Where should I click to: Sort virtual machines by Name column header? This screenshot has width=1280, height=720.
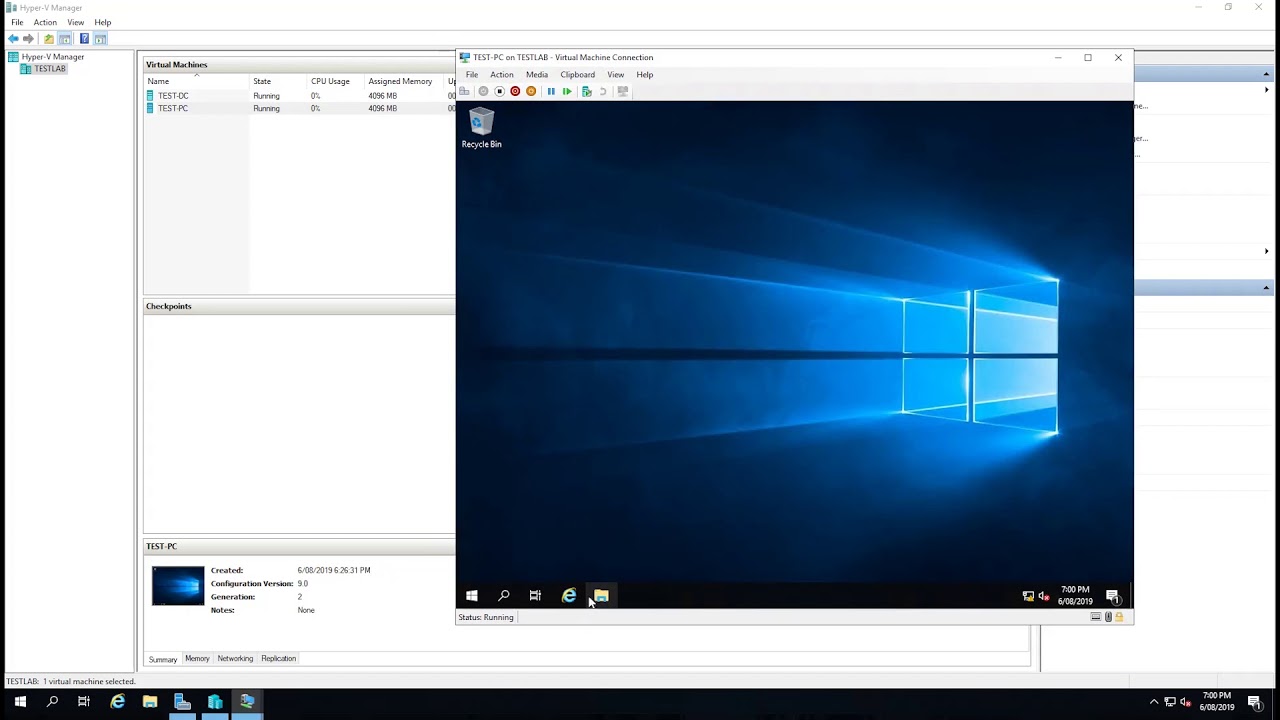coord(197,81)
